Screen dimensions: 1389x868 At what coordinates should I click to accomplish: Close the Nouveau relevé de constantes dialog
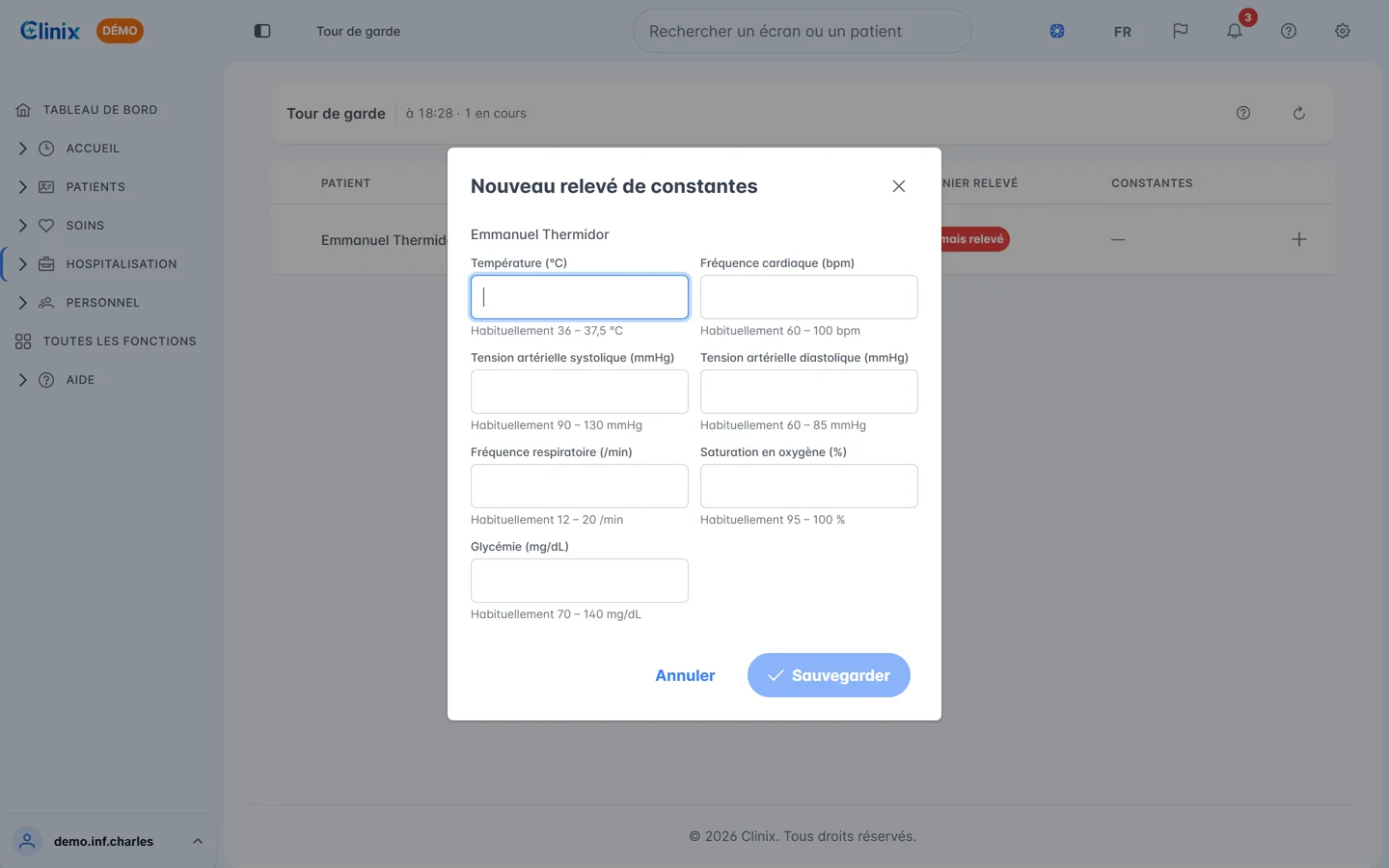[899, 186]
